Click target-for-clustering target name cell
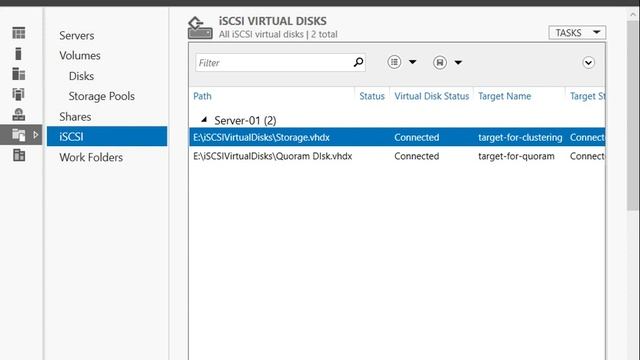Viewport: 640px width, 360px height. pyautogui.click(x=520, y=138)
